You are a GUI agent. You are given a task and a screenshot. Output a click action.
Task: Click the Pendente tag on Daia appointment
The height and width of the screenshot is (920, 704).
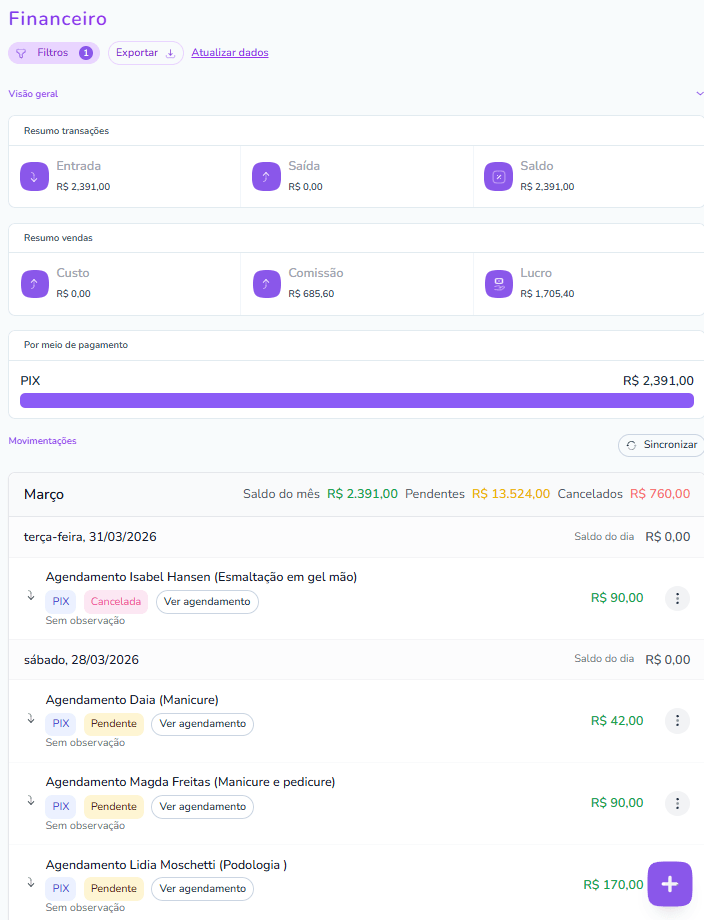pos(113,724)
